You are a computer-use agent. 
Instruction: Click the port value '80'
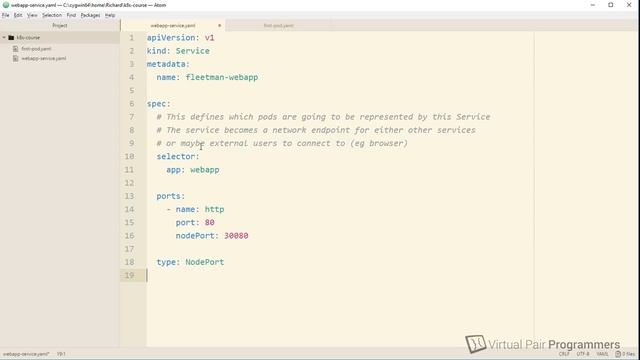click(209, 222)
